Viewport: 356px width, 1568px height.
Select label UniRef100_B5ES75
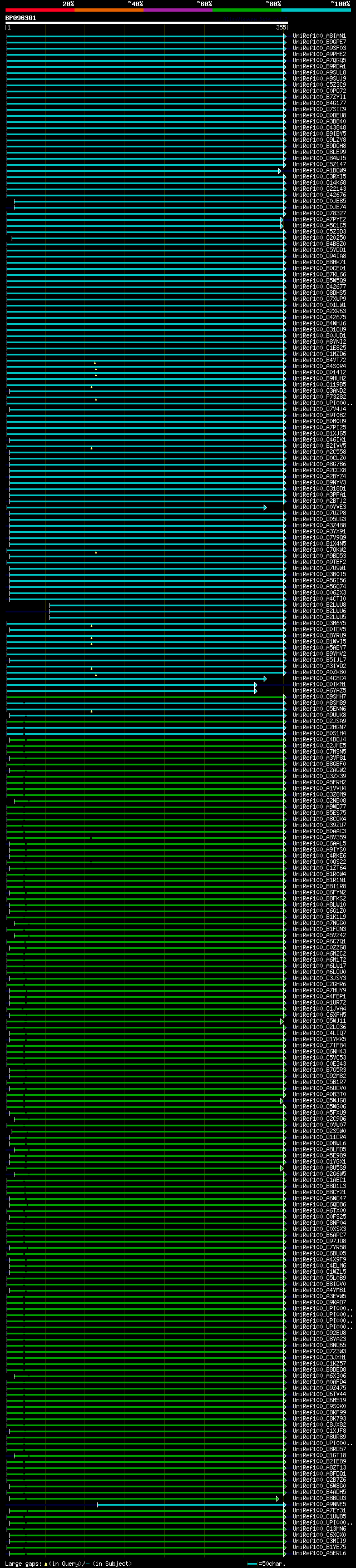[x=319, y=813]
